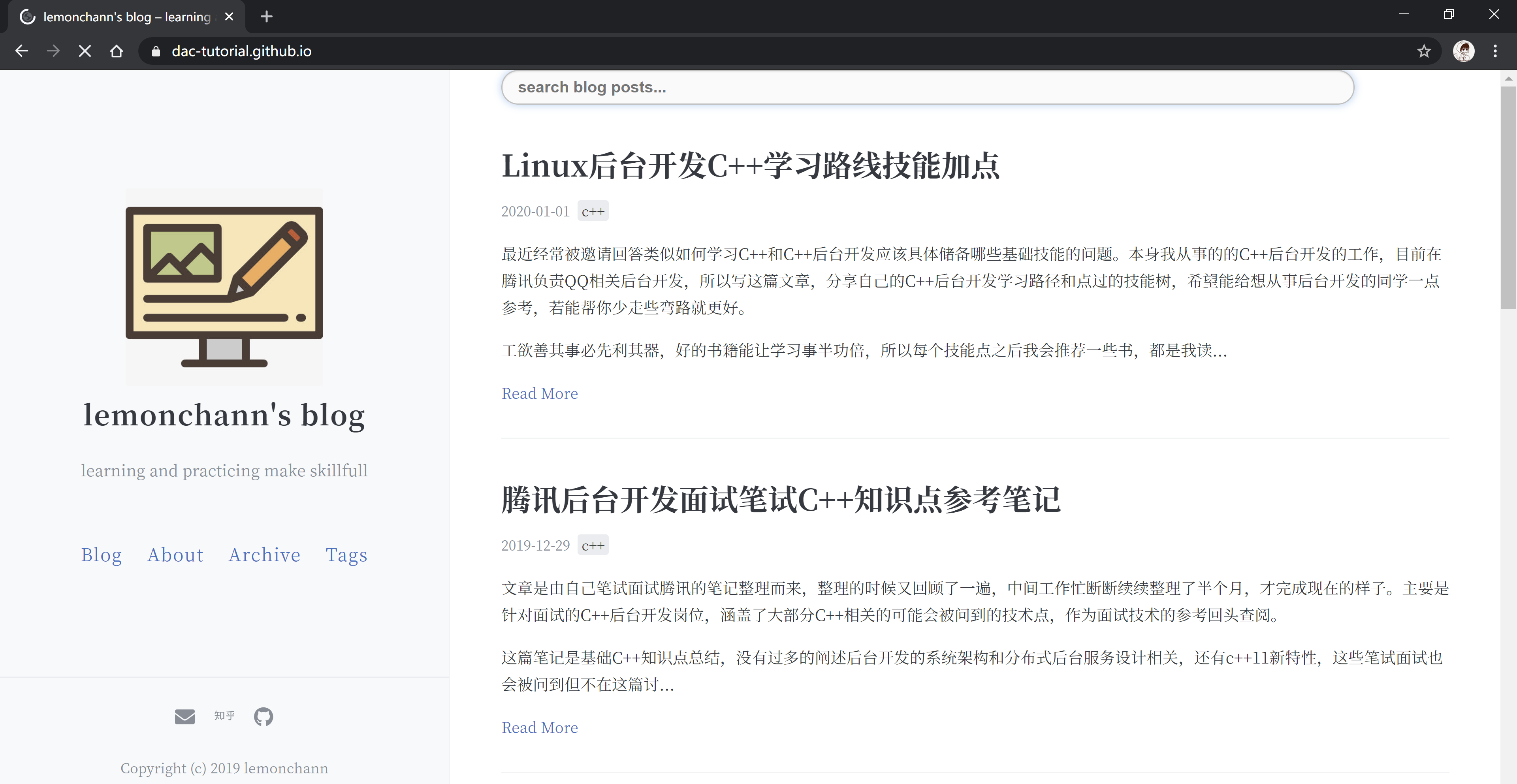Click the lemonchann's blog site title
Screen dimensions: 1517x784
[x=224, y=415]
